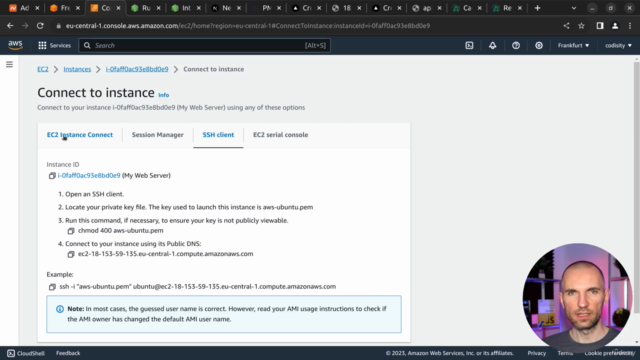Viewport: 640px width, 360px height.
Task: Reload the page
Action: pos(40,26)
